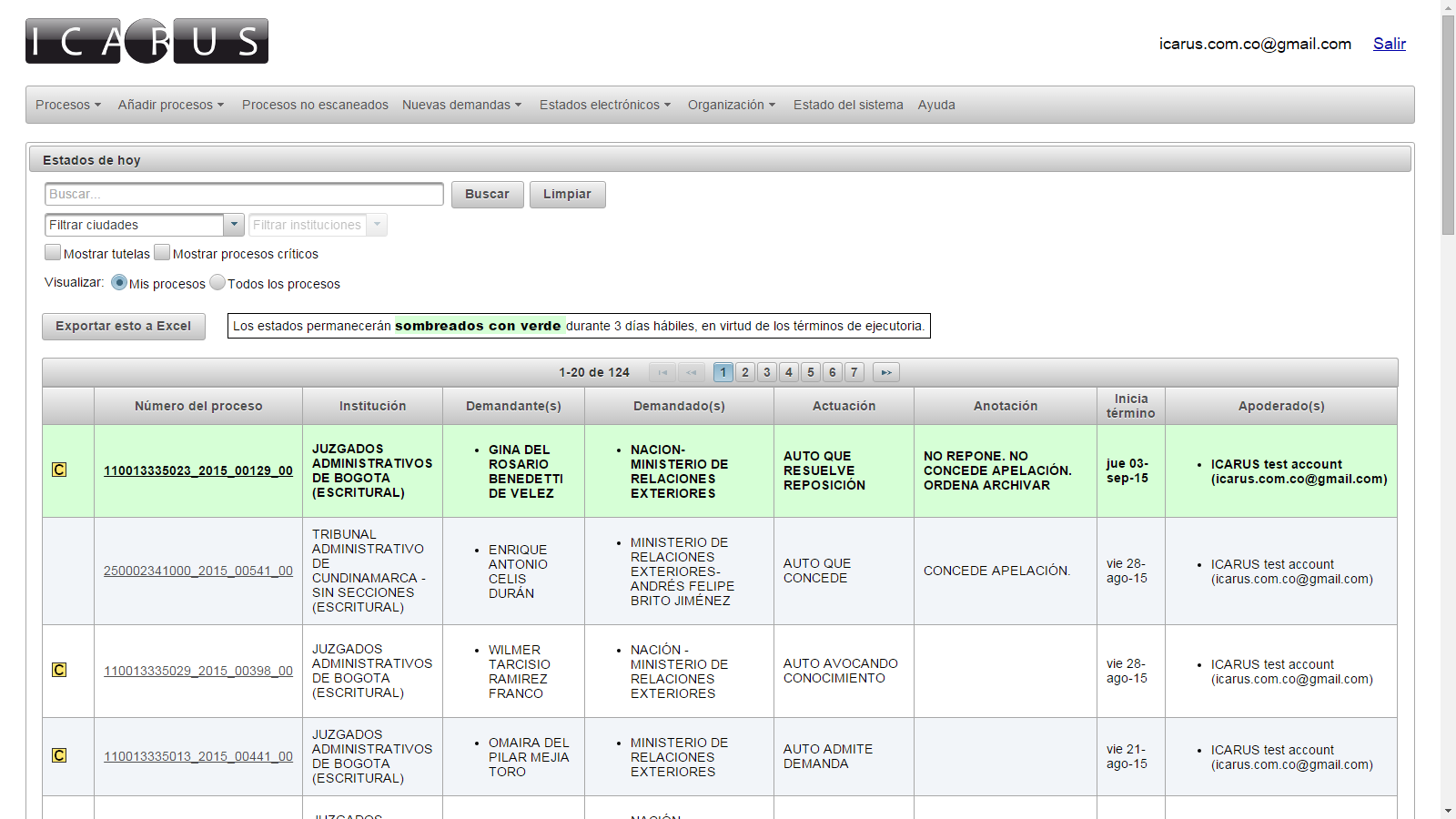Open Estado del sistema page
This screenshot has height=819, width=1456.
848,105
